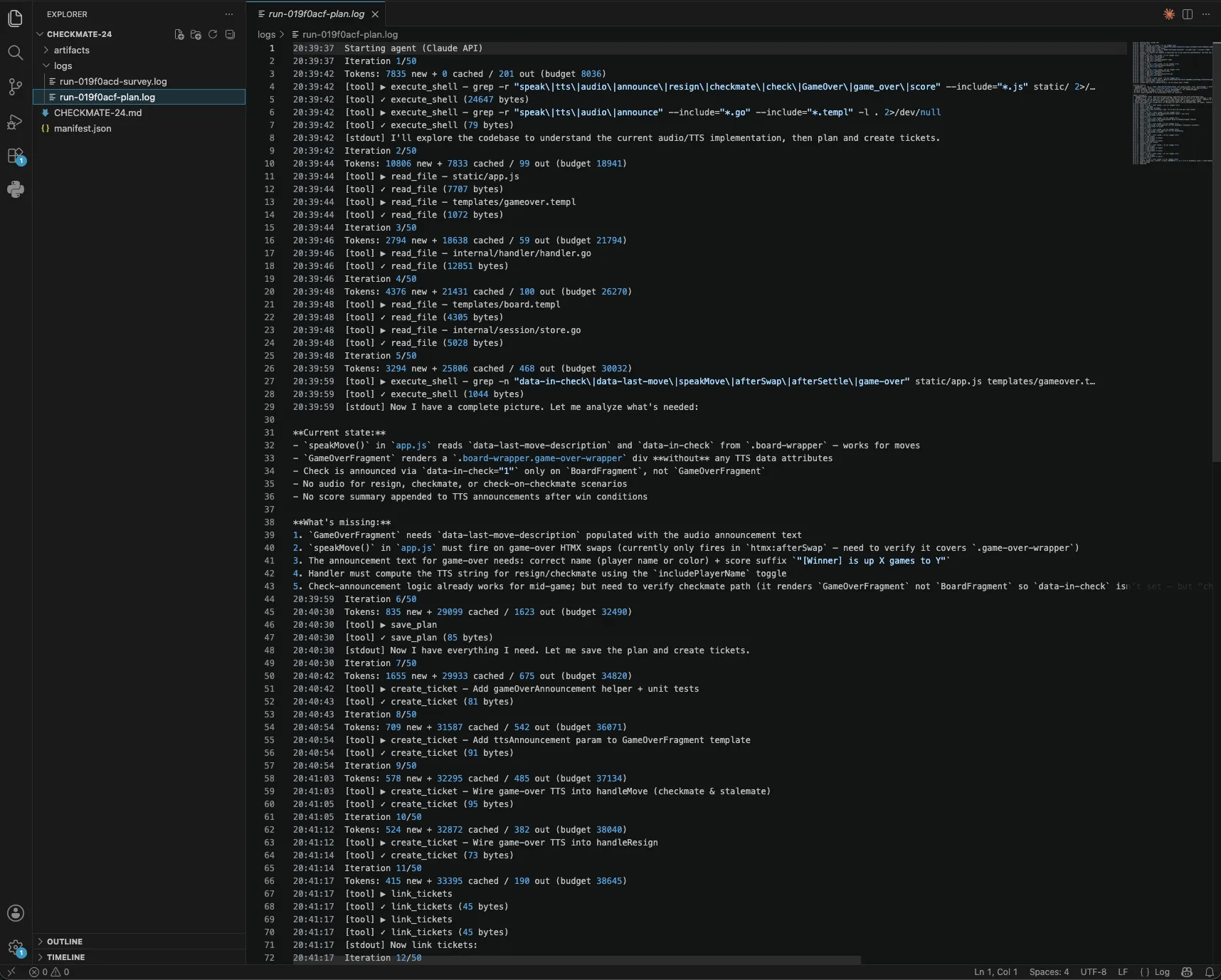This screenshot has width=1221, height=980.
Task: Click the New Folder icon in the explorer
Action: tap(196, 34)
